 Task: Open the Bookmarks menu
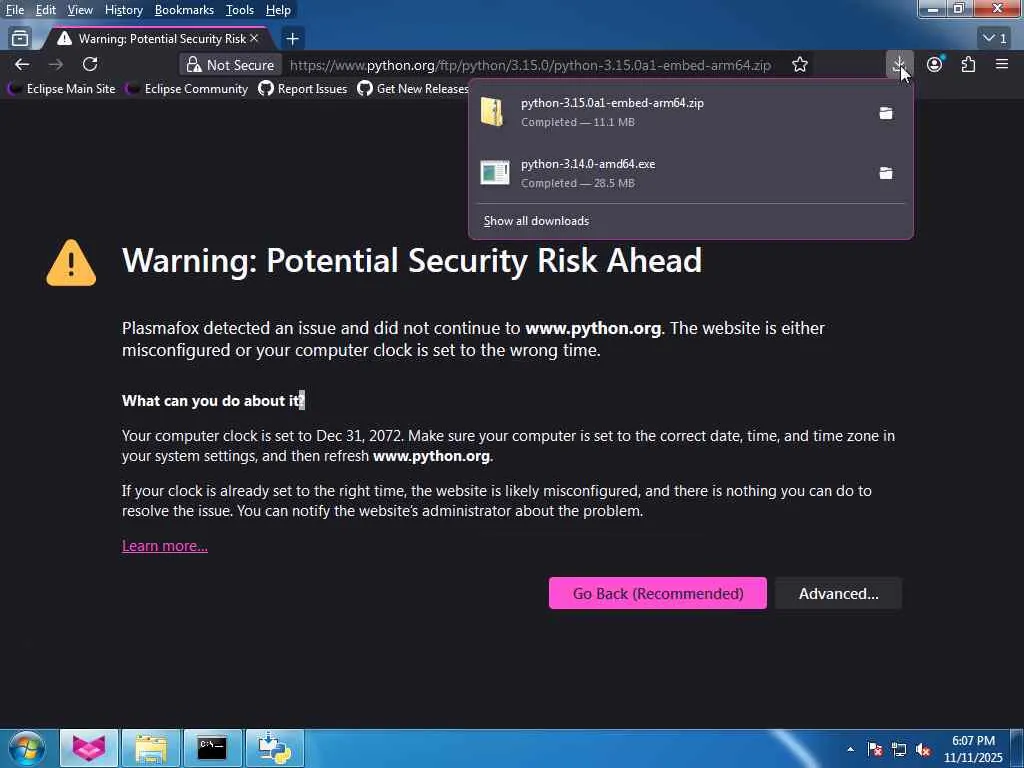tap(184, 10)
